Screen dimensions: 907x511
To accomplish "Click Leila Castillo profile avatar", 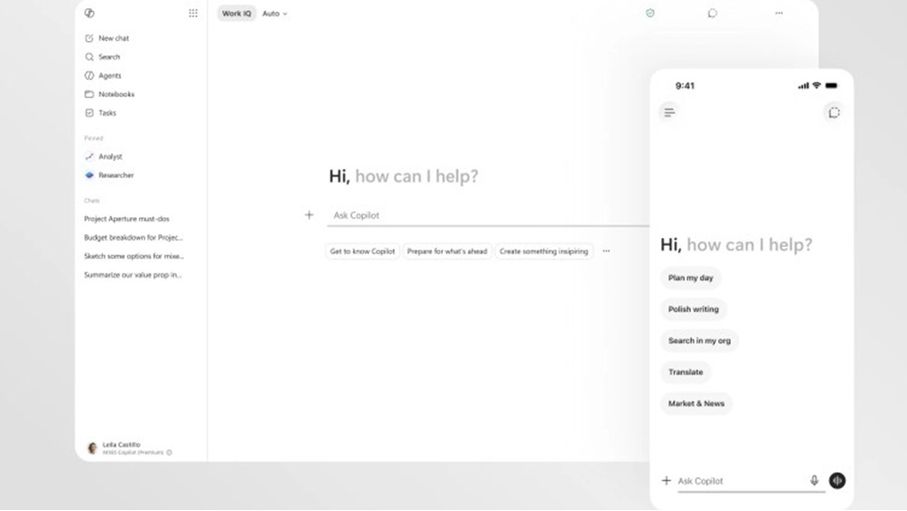I will [92, 448].
